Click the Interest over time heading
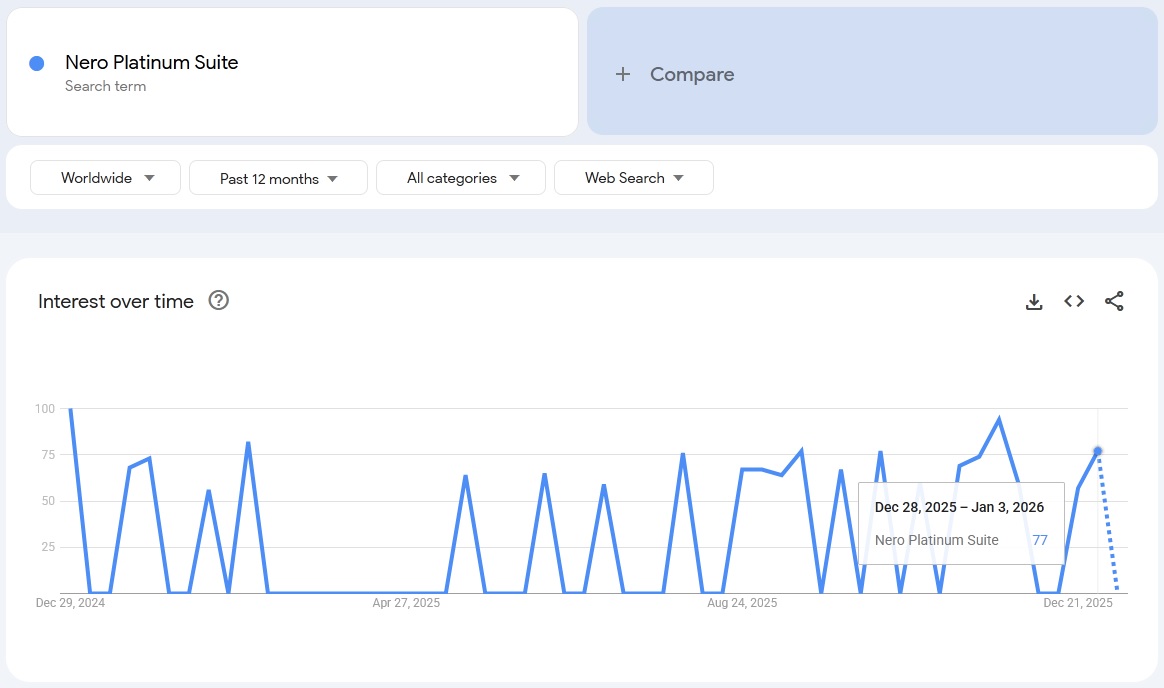1164x688 pixels. [116, 301]
